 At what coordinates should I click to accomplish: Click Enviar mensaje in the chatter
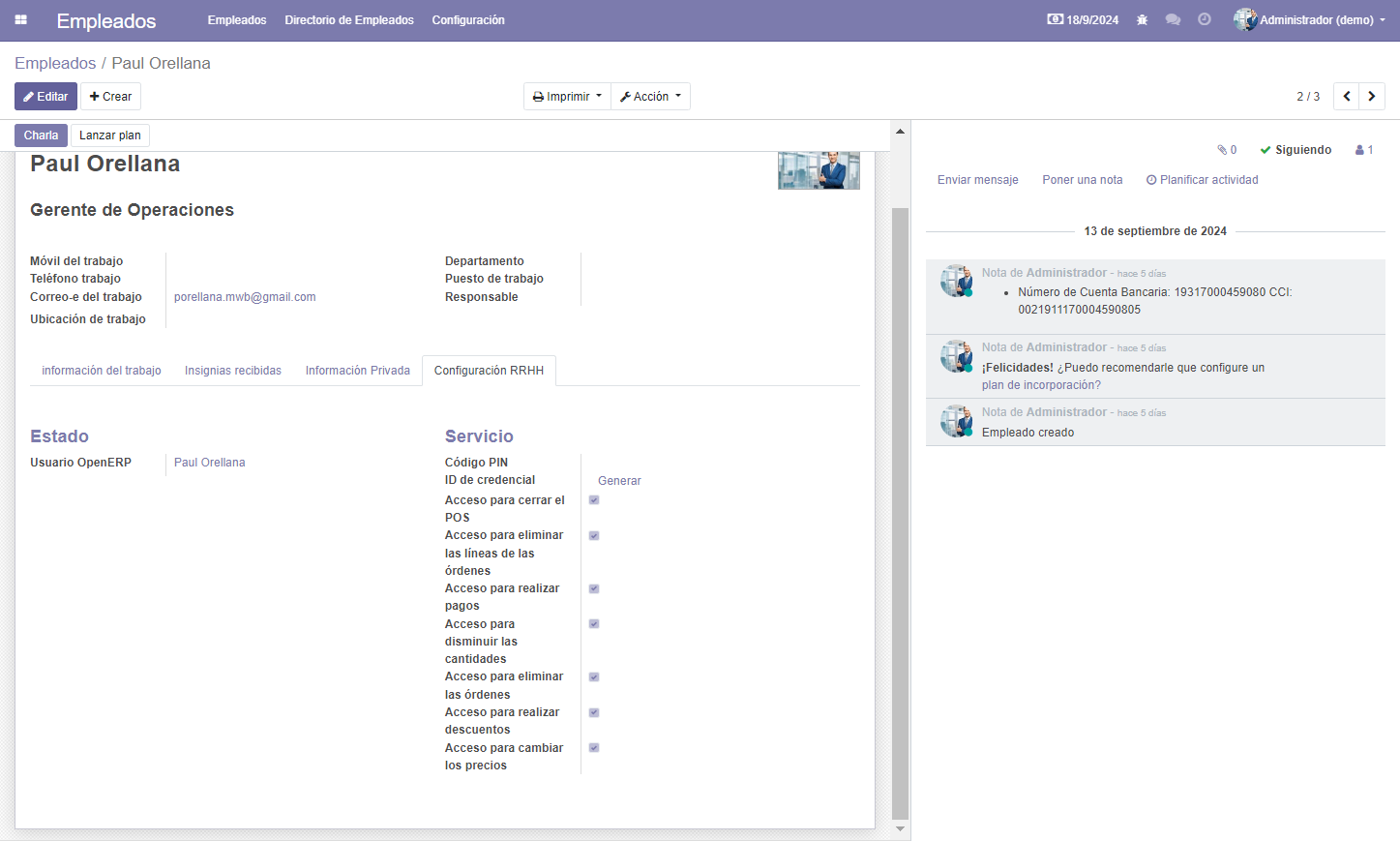coord(977,180)
